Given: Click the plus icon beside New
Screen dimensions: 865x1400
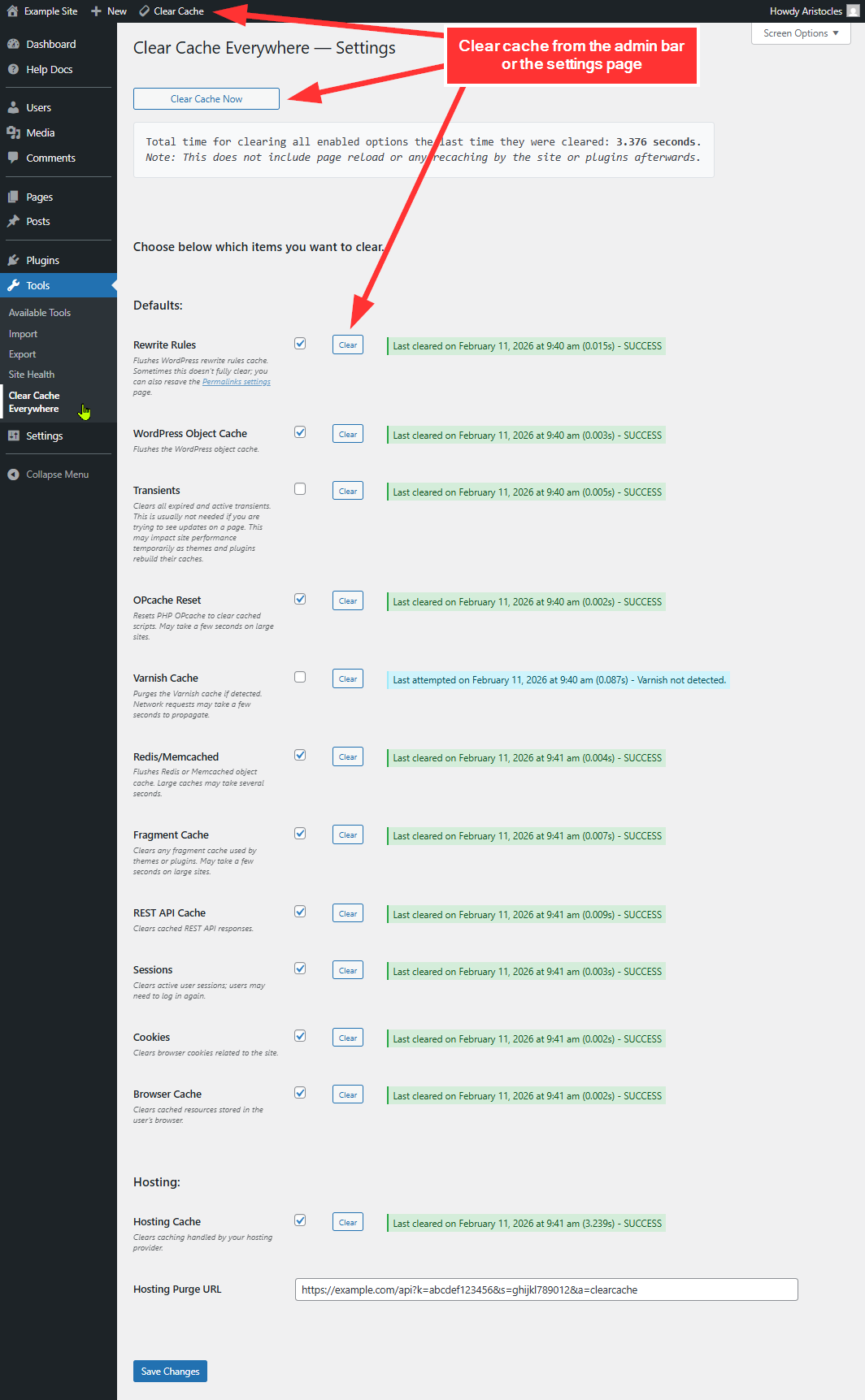Looking at the screenshot, I should coord(96,11).
